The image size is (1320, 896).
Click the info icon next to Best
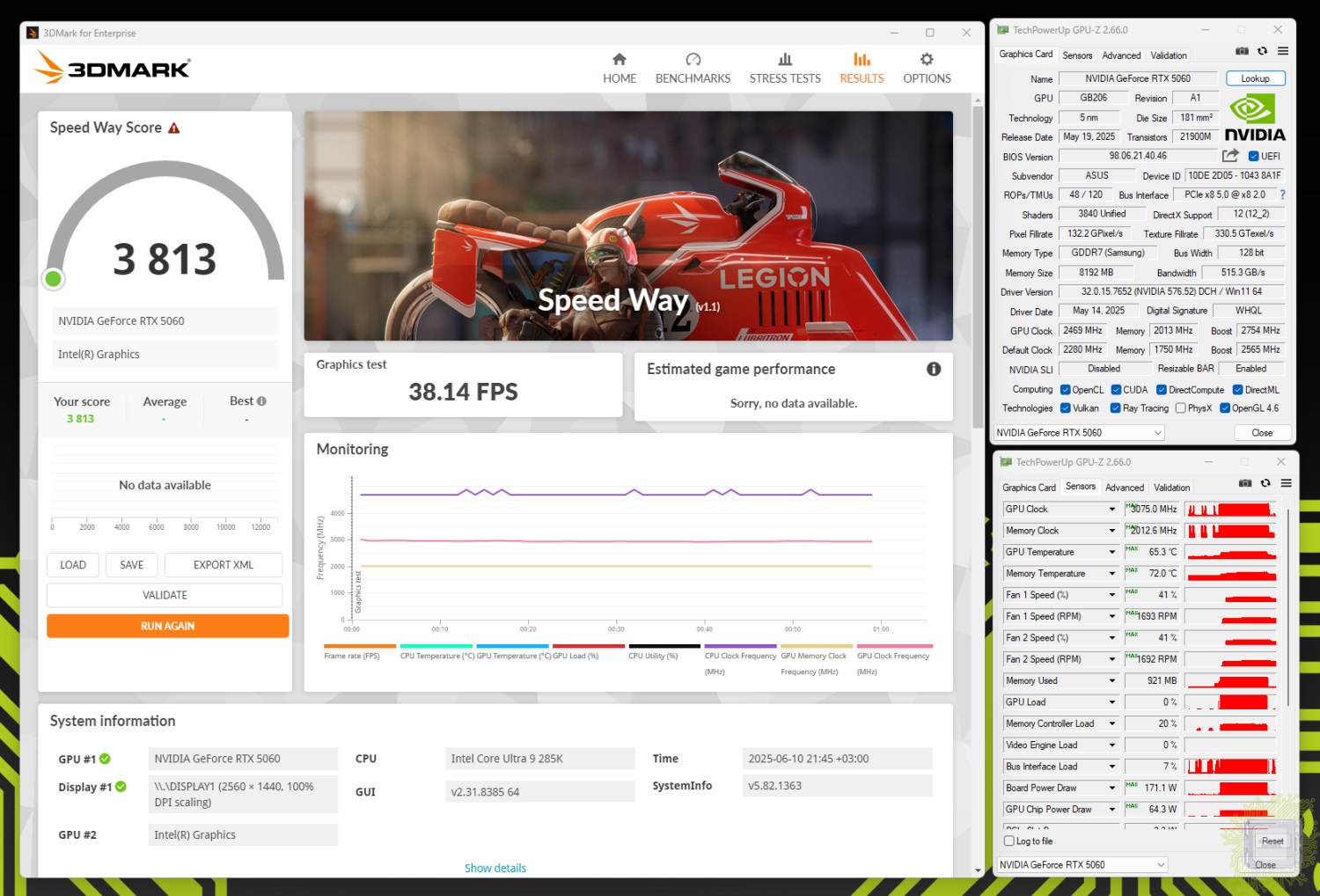(261, 401)
